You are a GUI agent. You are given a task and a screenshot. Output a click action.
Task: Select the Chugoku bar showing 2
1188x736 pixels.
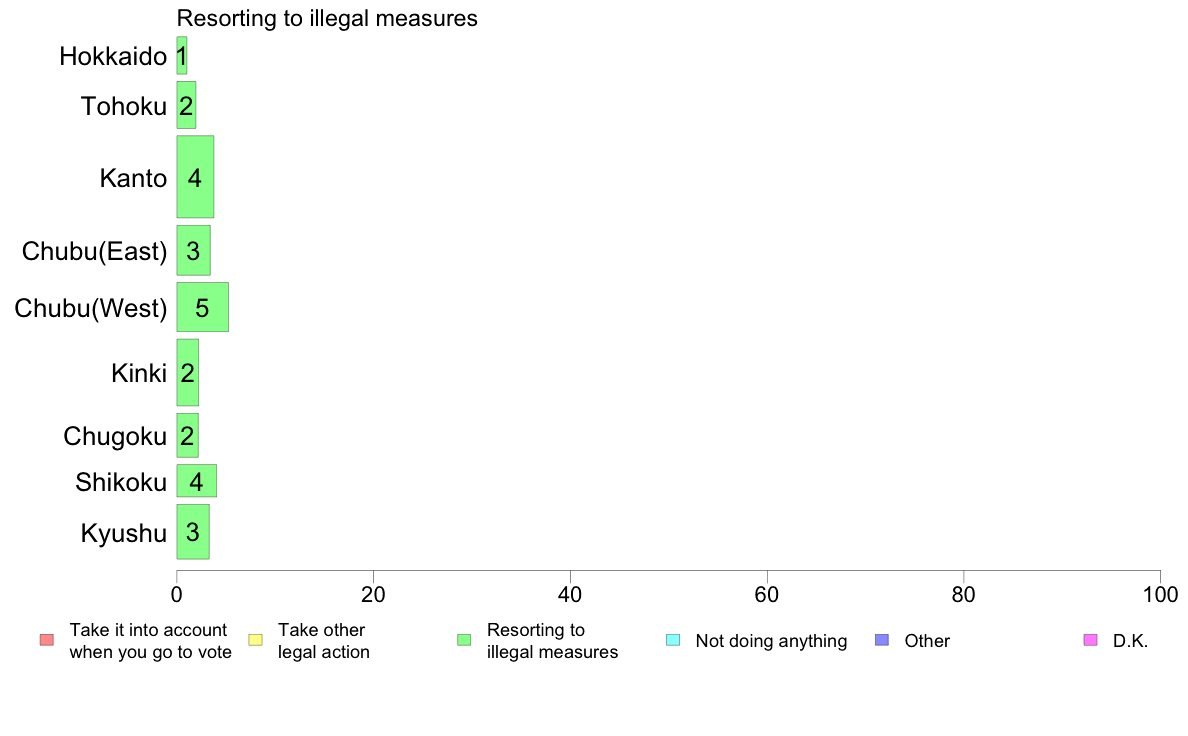coord(188,435)
